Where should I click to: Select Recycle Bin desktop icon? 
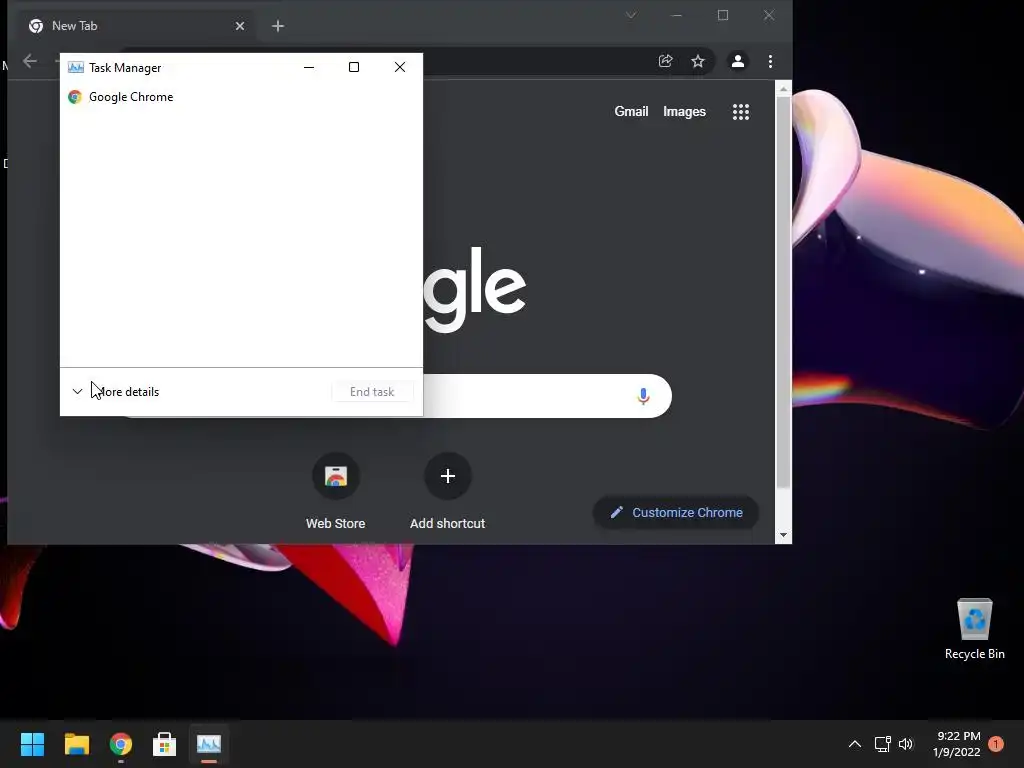[x=974, y=629]
